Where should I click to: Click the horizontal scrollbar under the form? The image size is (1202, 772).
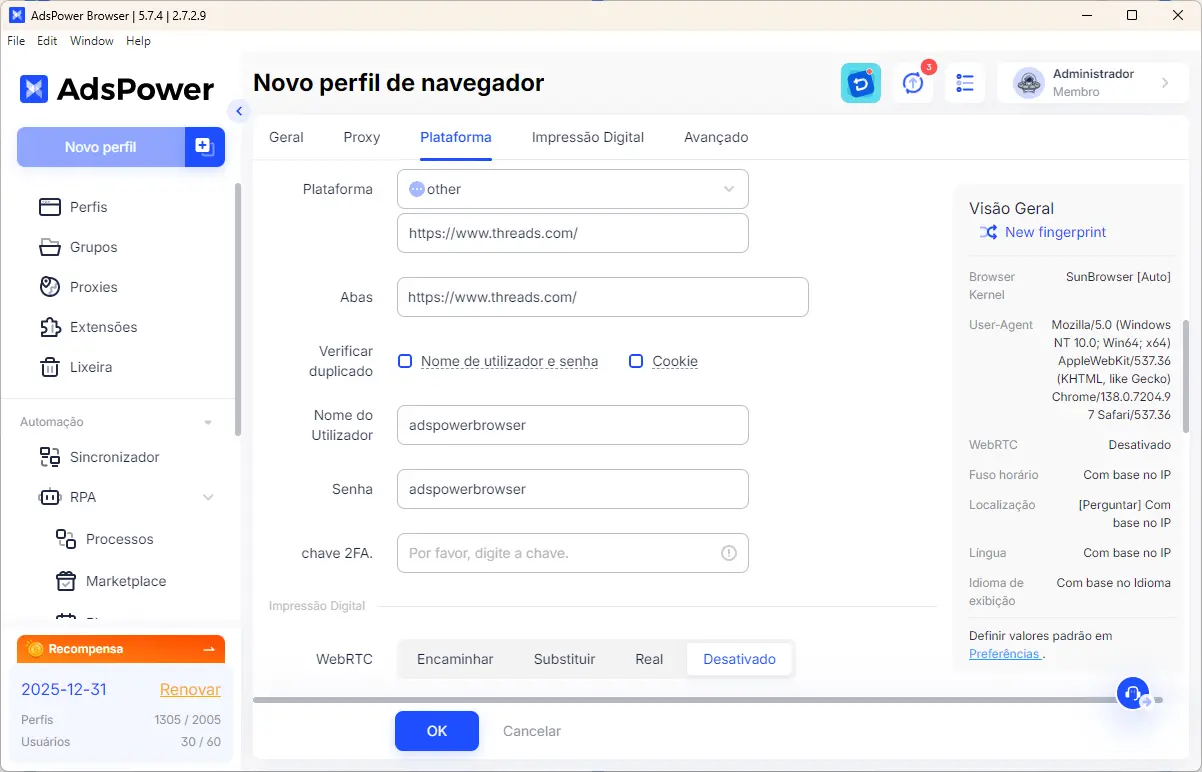[x=707, y=700]
